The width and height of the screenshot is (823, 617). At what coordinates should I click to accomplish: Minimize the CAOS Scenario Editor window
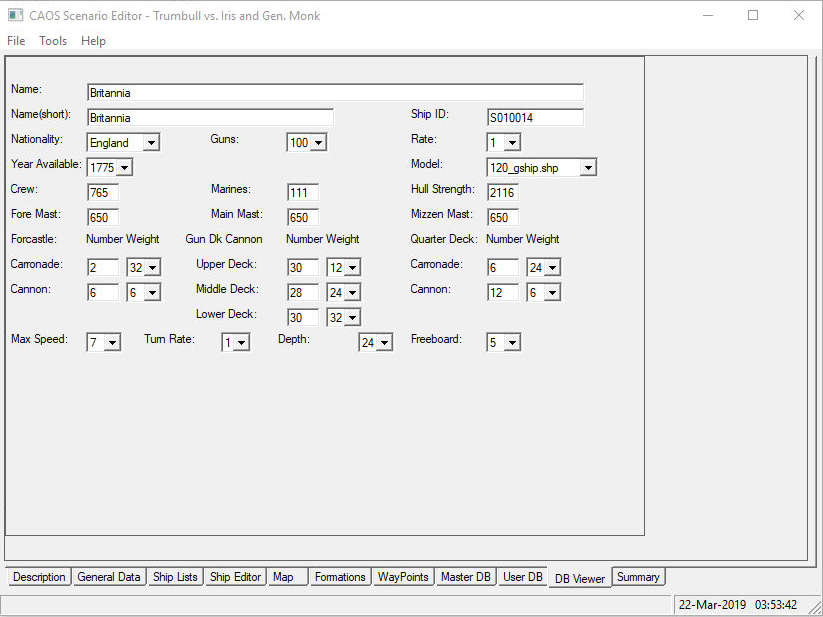[708, 15]
